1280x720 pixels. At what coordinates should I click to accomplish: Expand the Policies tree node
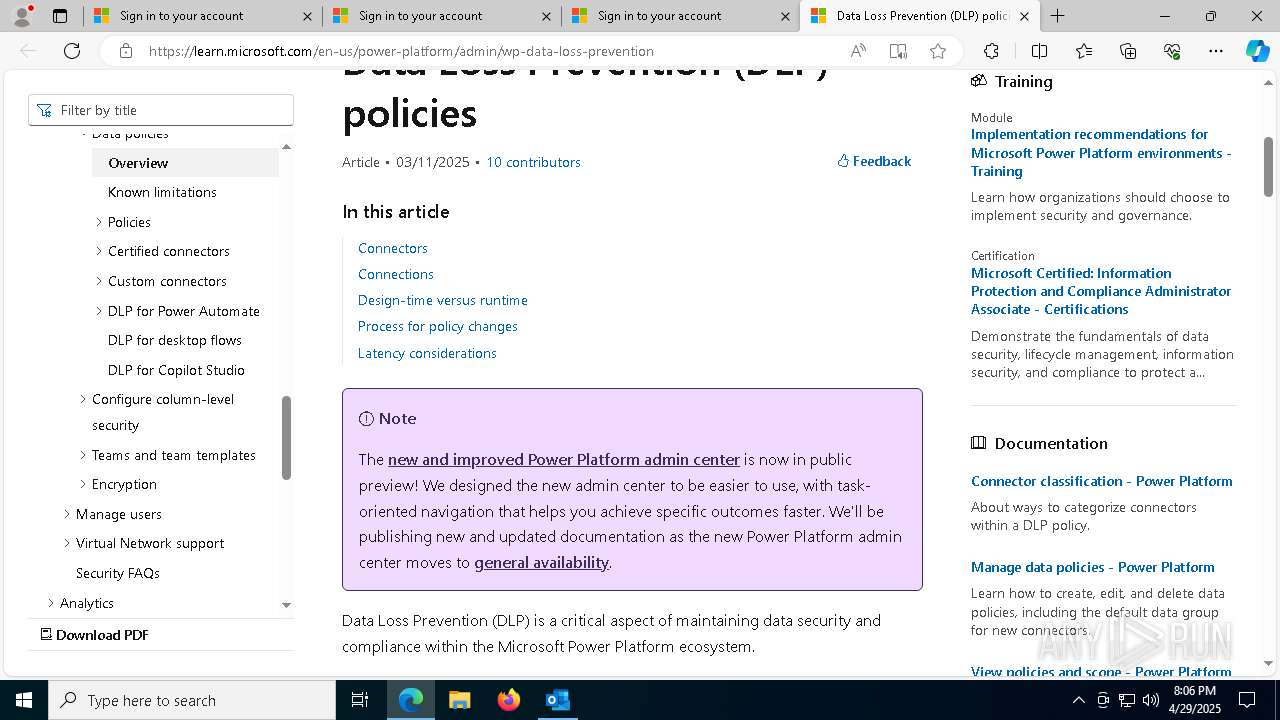pyautogui.click(x=99, y=222)
